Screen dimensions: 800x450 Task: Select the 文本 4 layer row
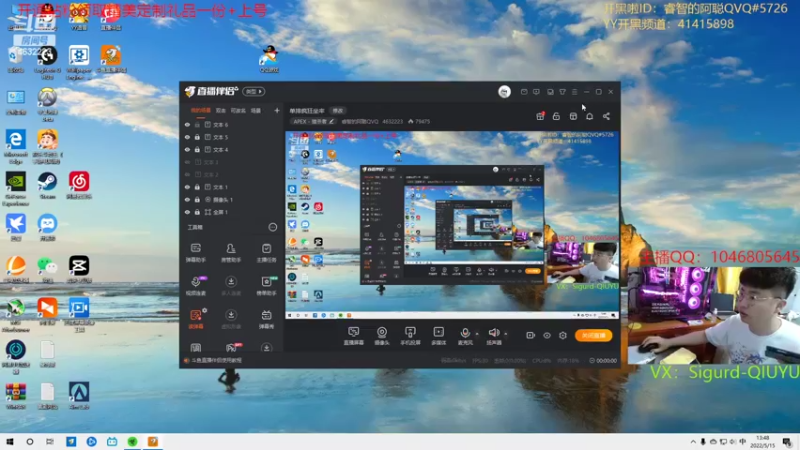tap(232, 149)
